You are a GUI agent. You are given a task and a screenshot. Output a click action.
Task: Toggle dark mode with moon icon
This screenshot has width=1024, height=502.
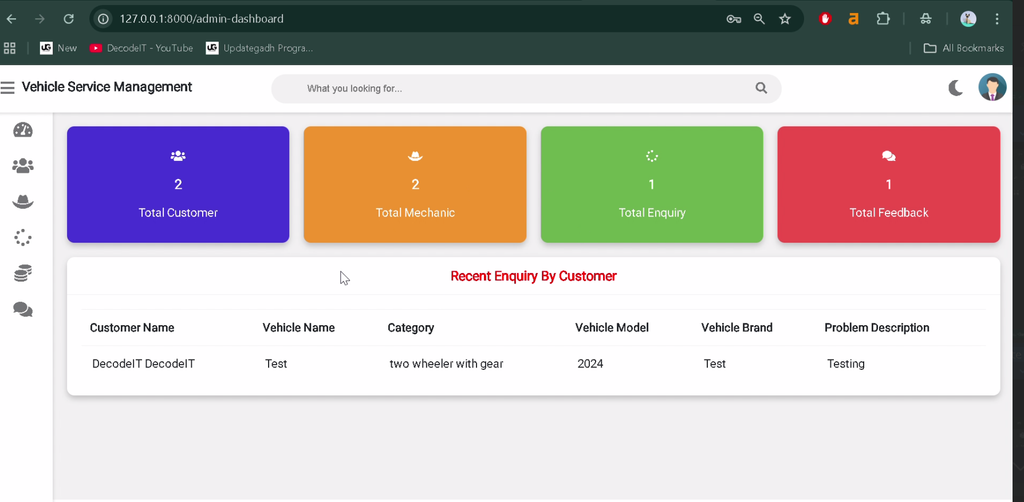tap(955, 87)
